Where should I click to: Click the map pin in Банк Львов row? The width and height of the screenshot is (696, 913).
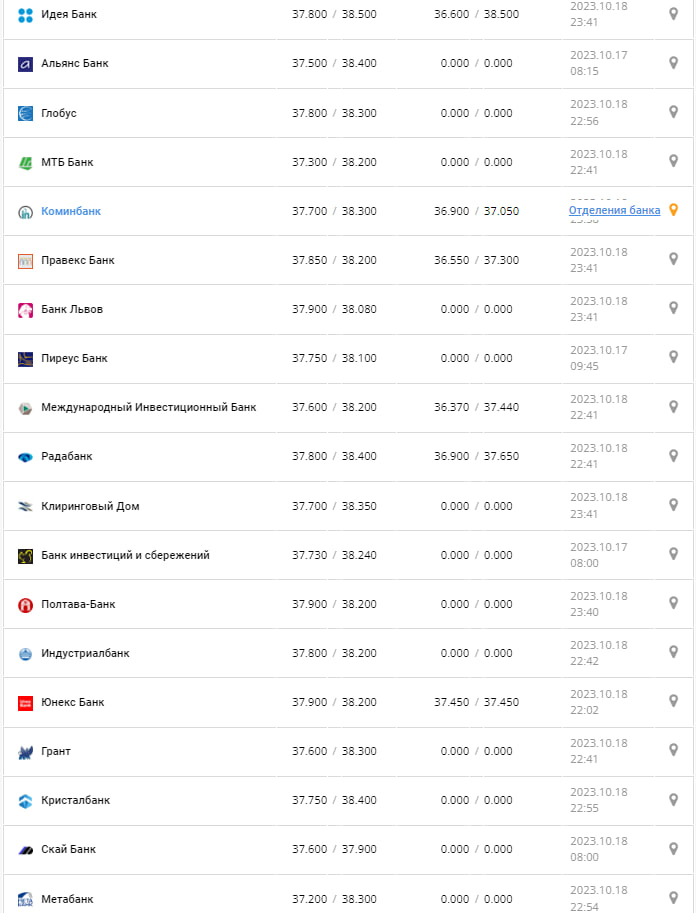(673, 308)
